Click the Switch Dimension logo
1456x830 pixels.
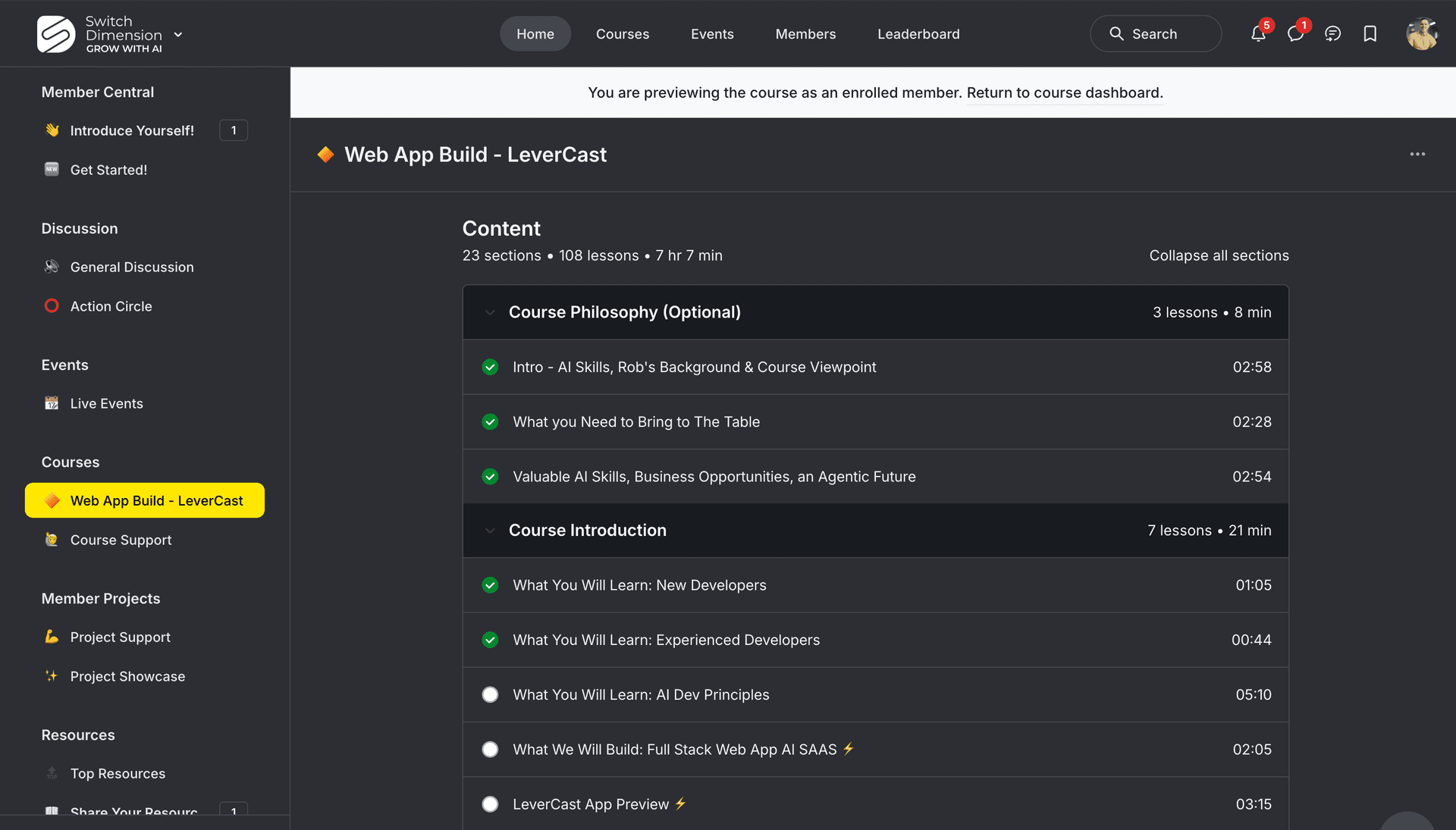[55, 33]
